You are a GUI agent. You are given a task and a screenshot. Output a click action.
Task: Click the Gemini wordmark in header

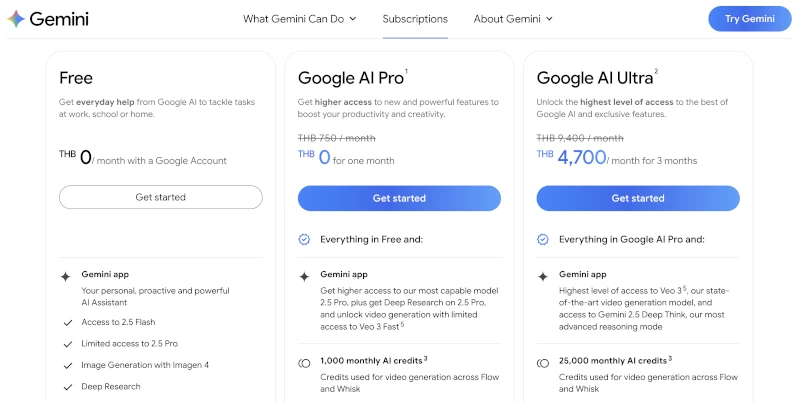[58, 19]
